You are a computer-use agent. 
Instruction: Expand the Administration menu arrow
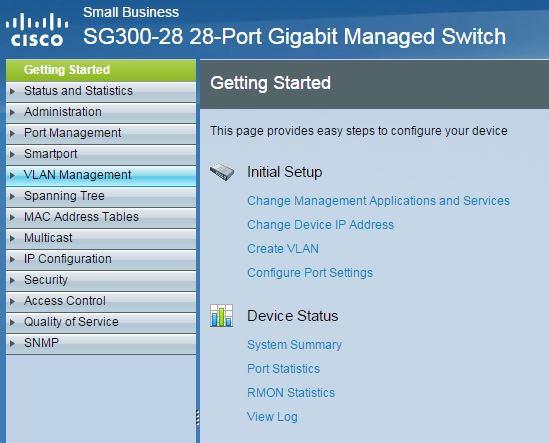pos(13,112)
